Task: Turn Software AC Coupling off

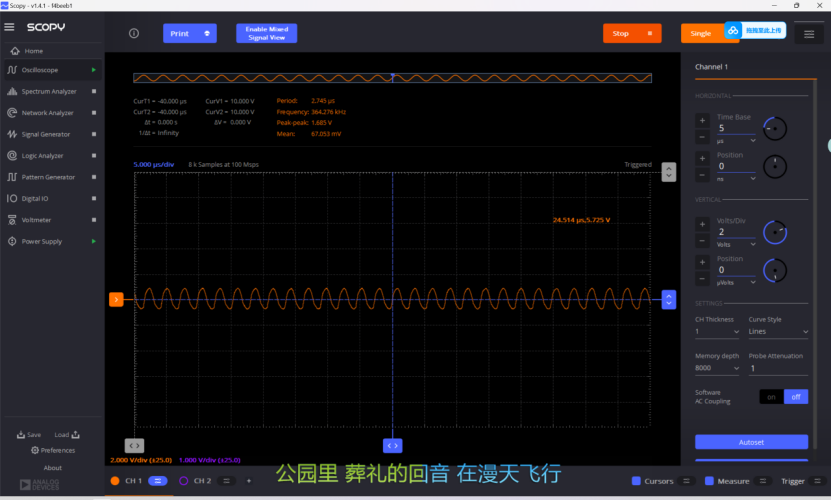Action: [796, 397]
